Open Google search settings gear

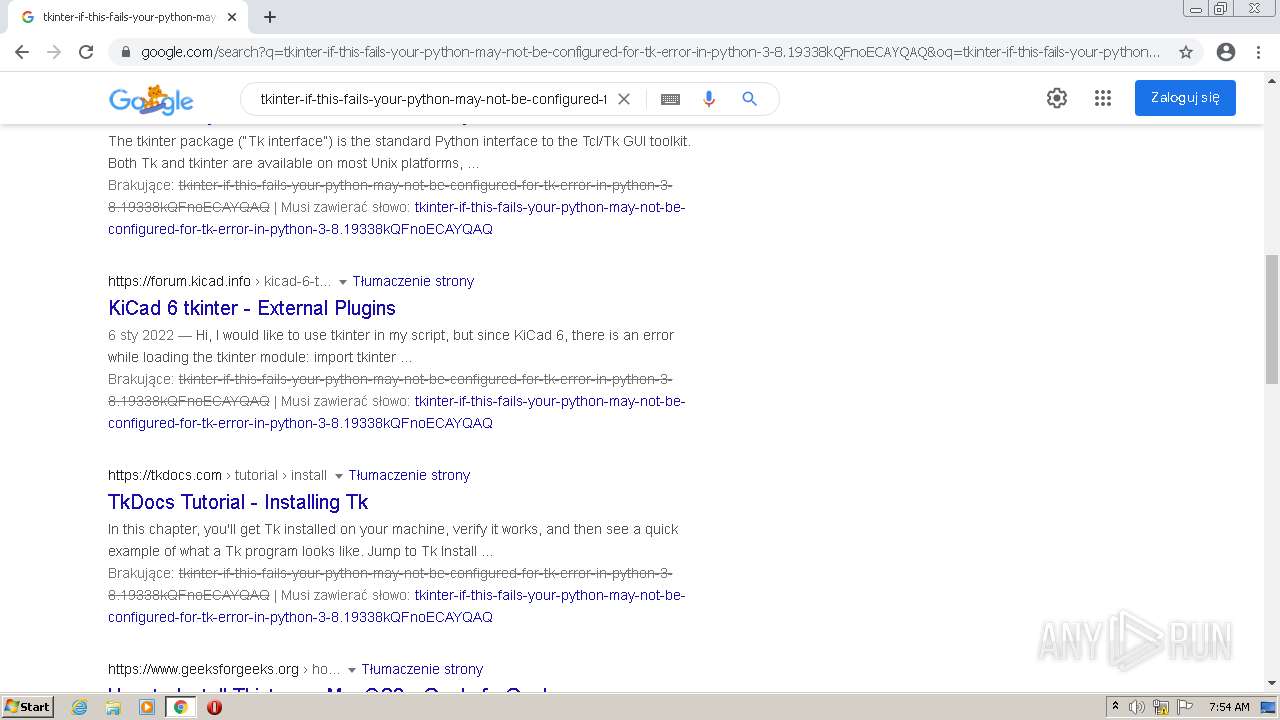point(1057,98)
